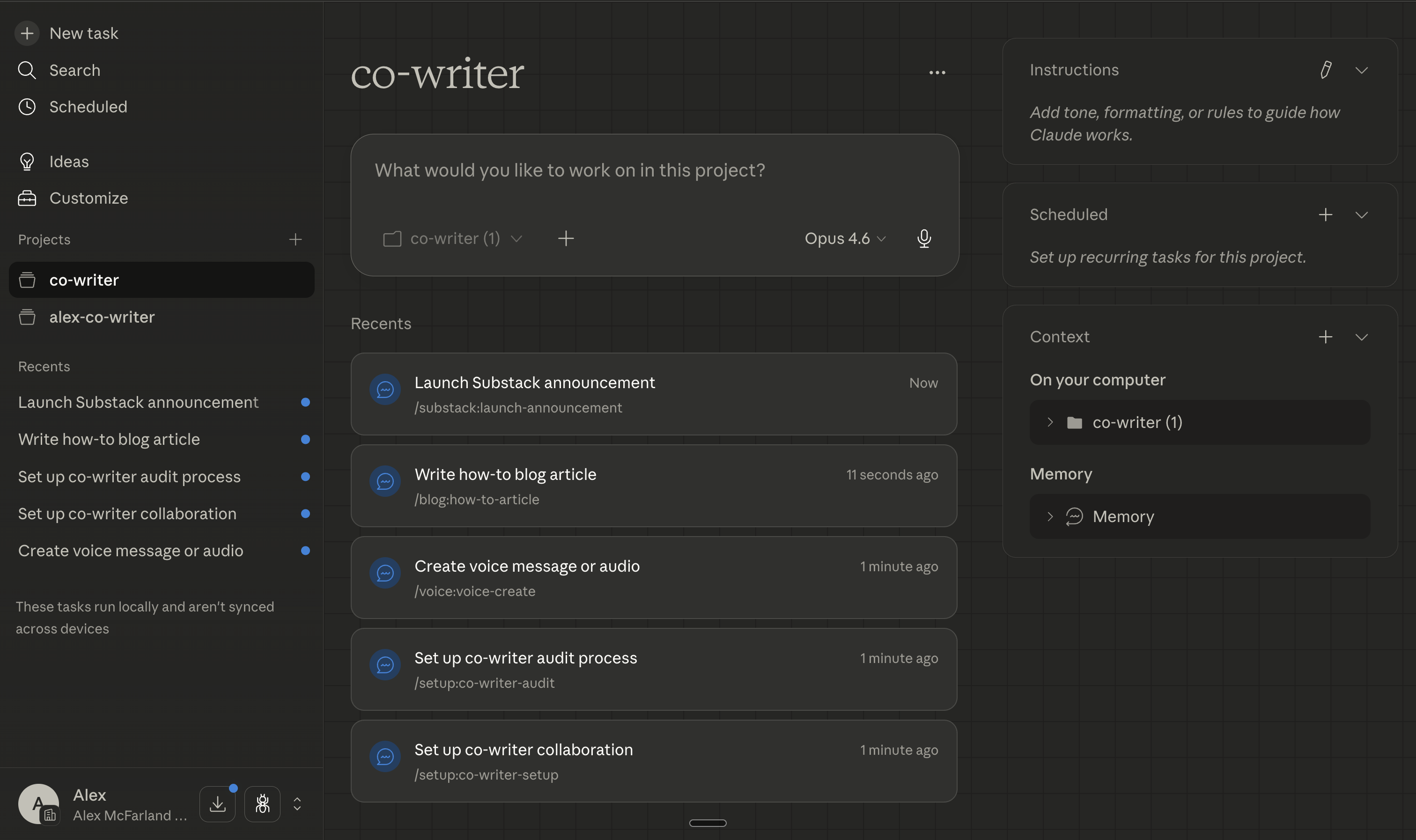Open the ellipsis menu next to co-writer title
Viewport: 1416px width, 840px height.
(x=937, y=73)
